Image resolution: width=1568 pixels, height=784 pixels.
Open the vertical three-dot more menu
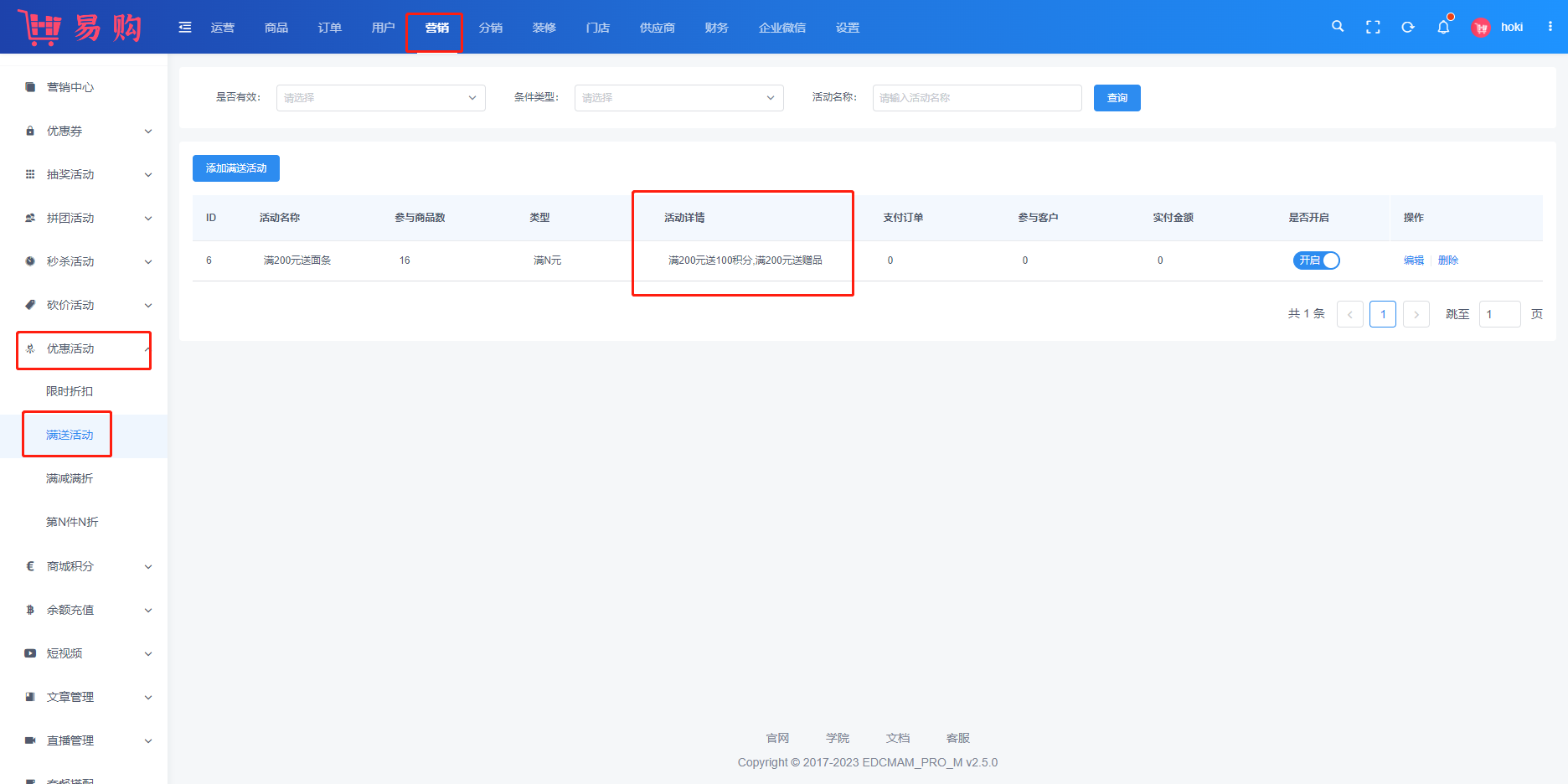1550,27
